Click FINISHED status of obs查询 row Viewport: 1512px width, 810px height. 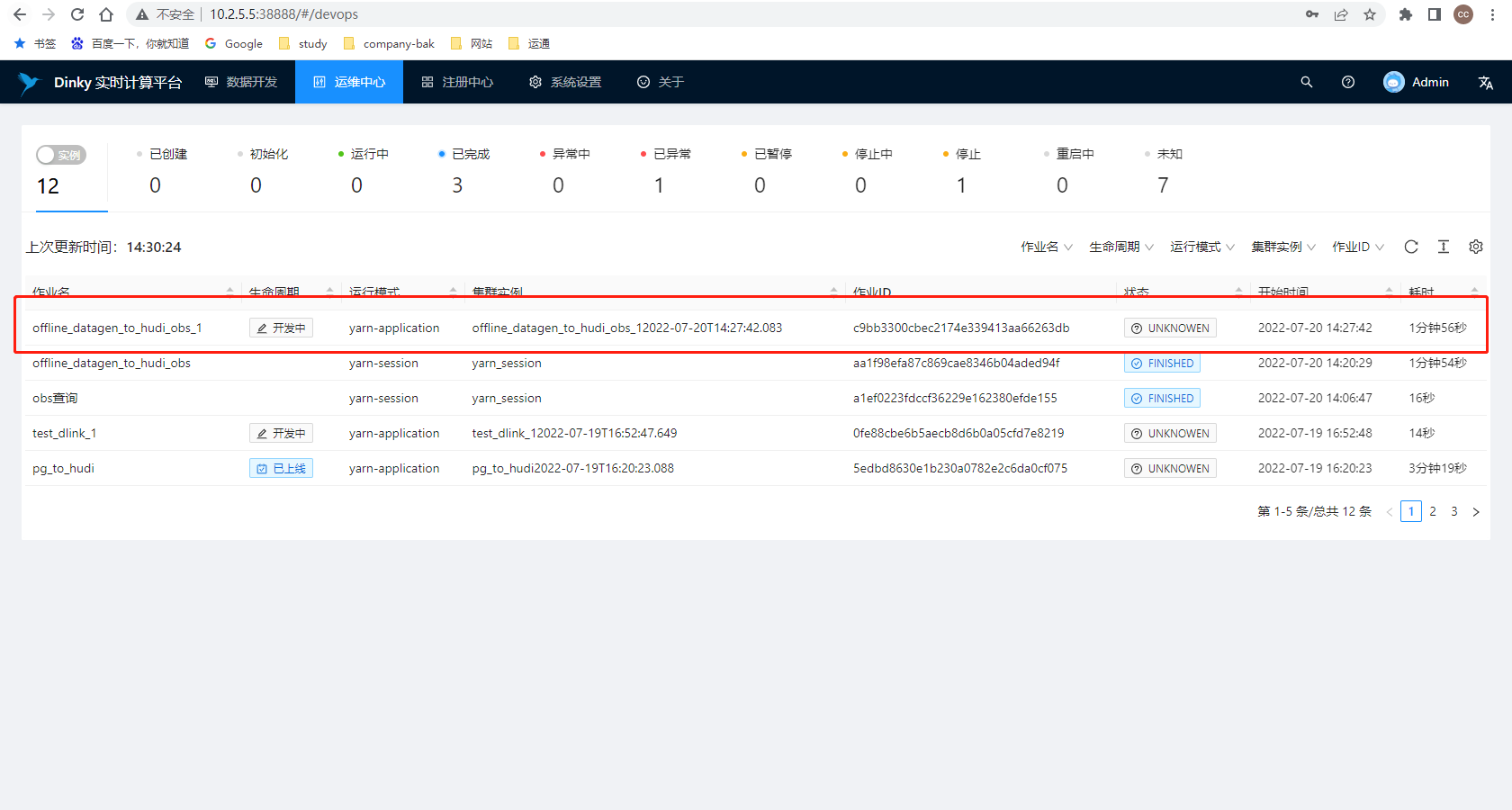(x=1162, y=398)
